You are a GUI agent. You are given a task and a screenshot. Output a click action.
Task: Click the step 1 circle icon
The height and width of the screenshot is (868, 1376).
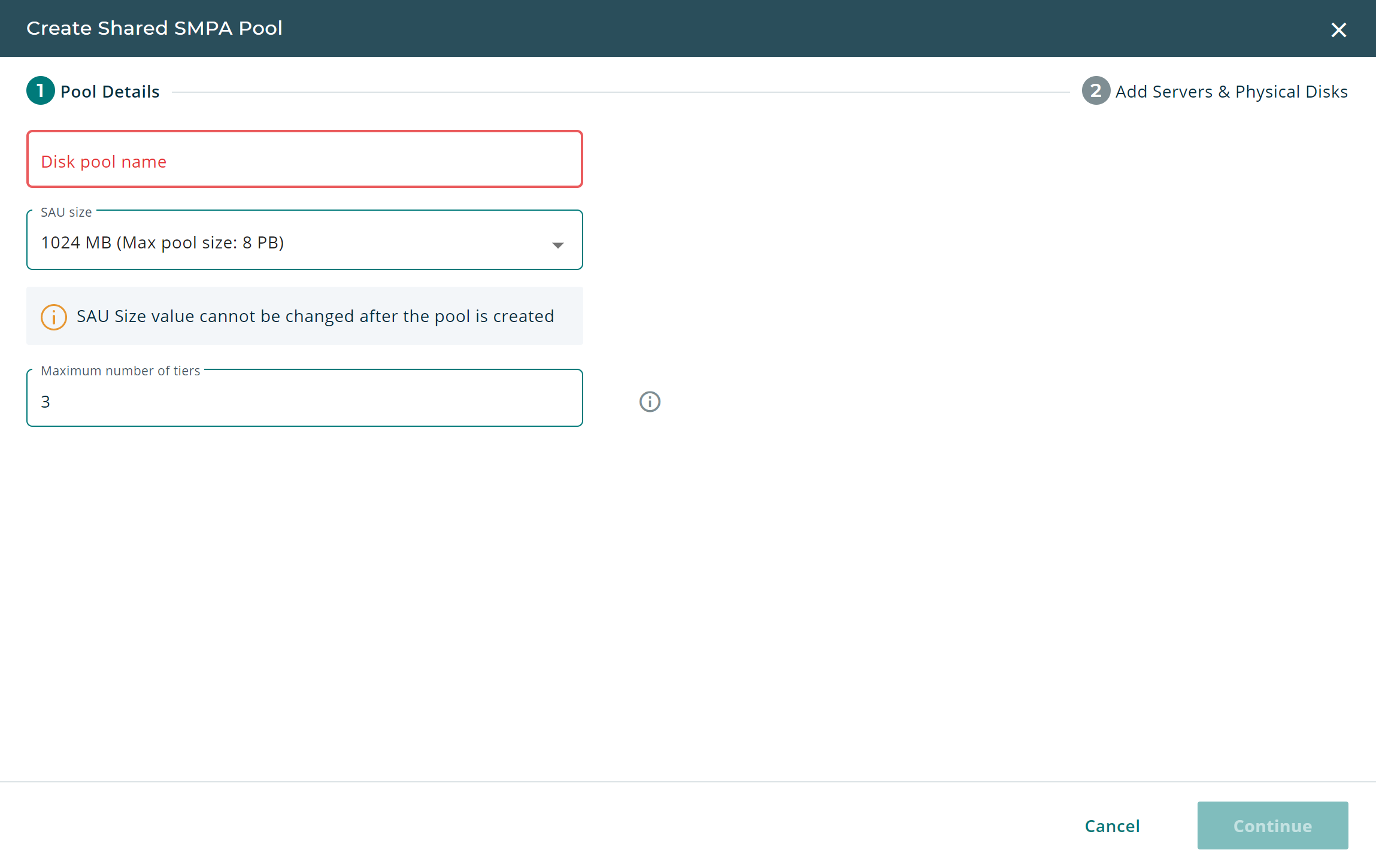point(41,91)
